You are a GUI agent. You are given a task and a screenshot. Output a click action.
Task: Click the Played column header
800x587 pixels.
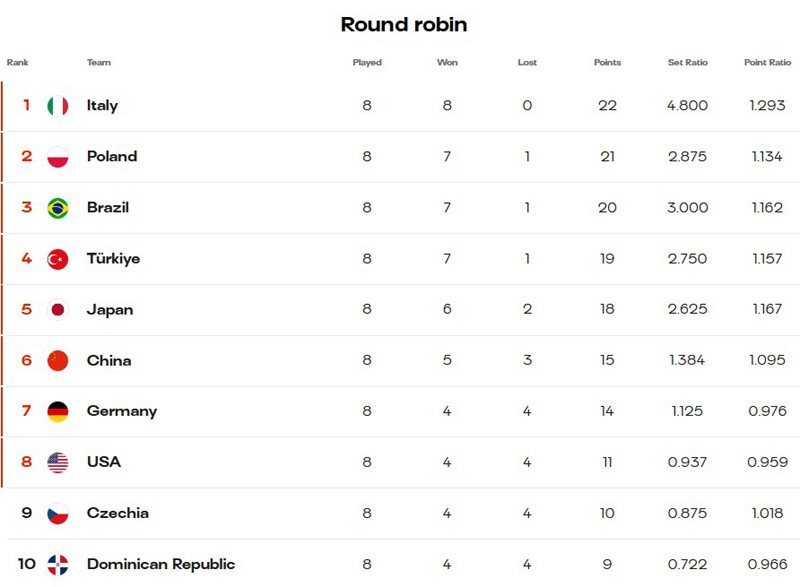[x=367, y=62]
